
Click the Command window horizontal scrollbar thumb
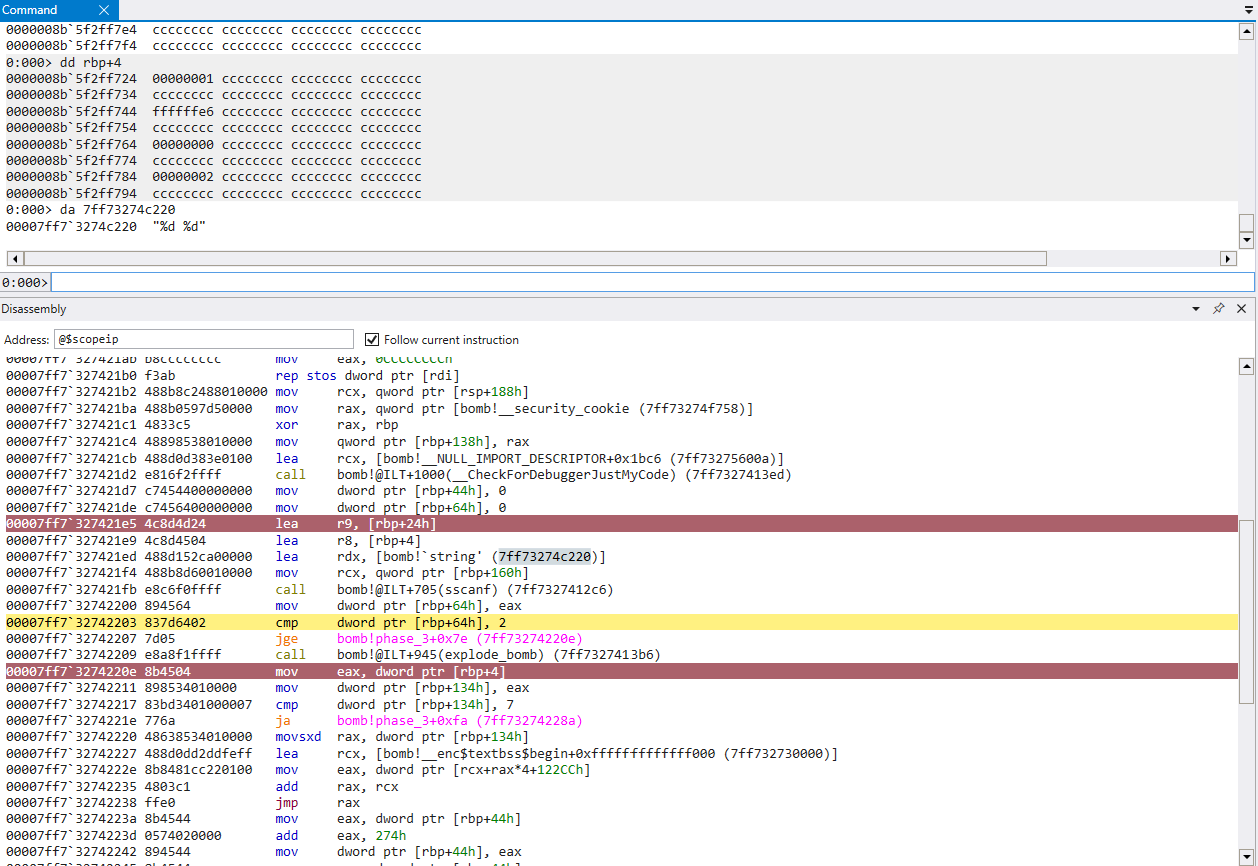point(533,259)
